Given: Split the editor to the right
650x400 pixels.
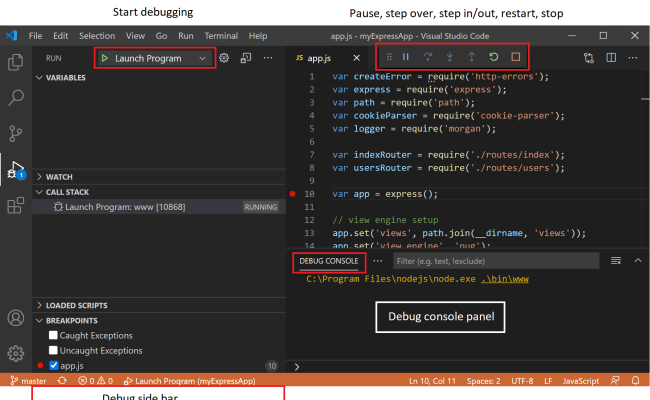Looking at the screenshot, I should coord(611,58).
